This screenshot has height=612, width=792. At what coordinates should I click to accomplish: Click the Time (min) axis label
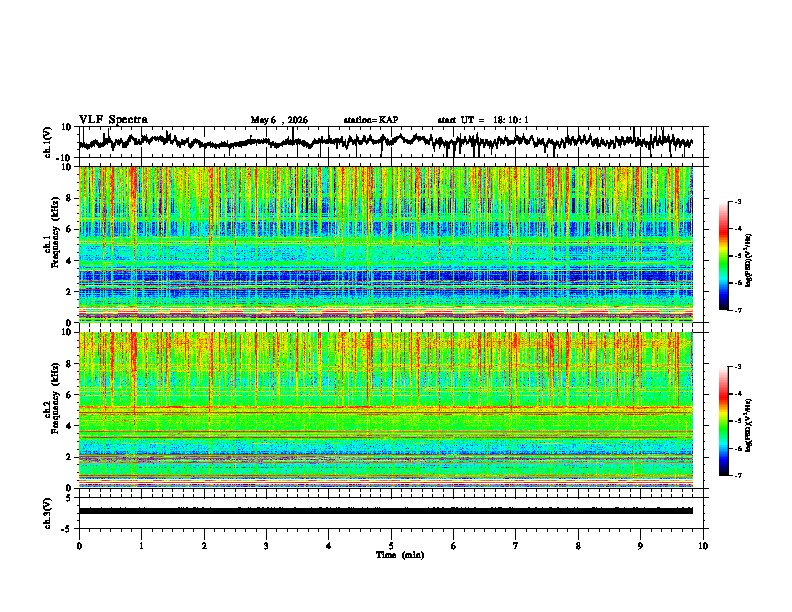[400, 555]
